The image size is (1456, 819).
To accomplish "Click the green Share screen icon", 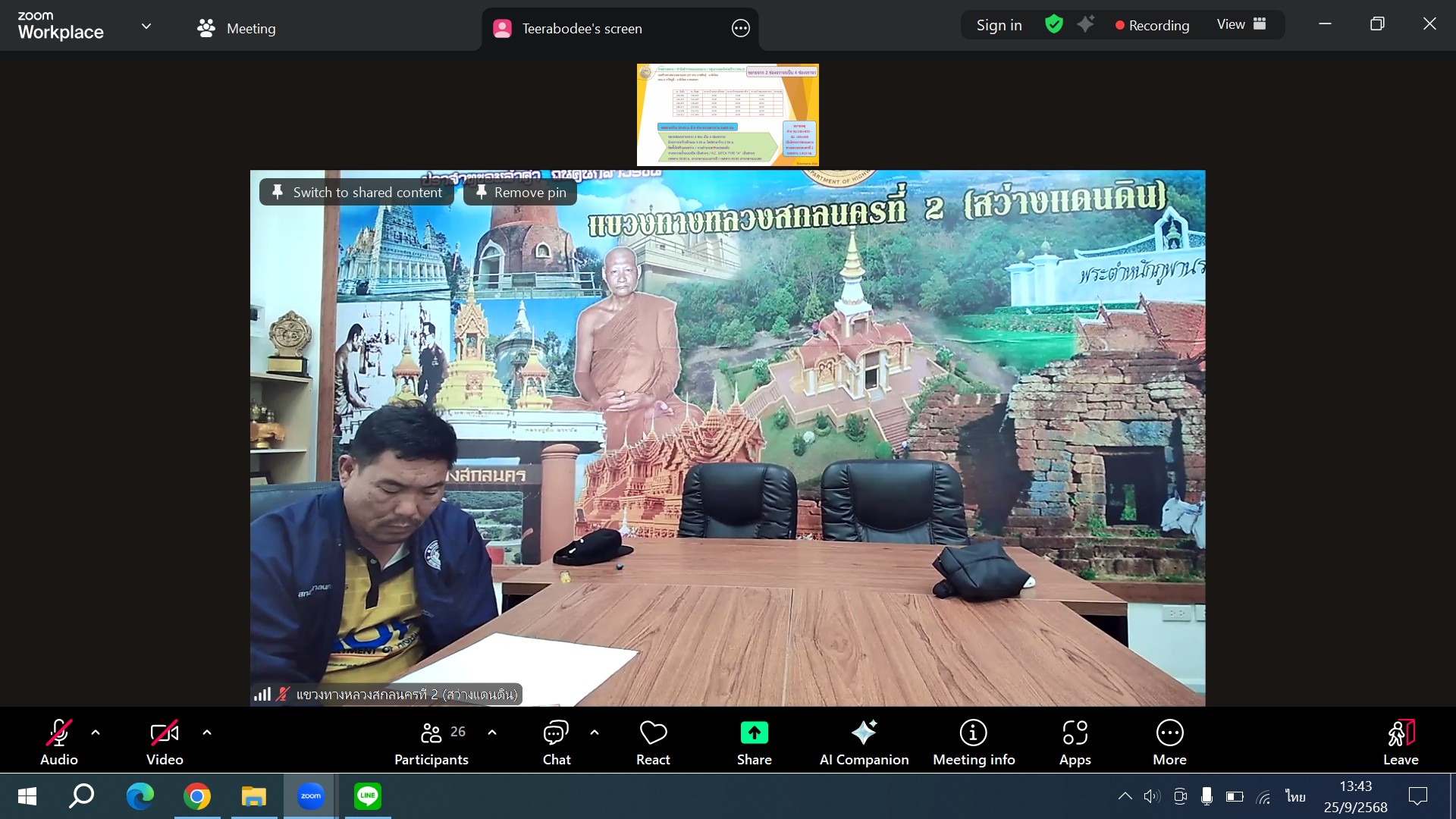I will click(x=754, y=733).
